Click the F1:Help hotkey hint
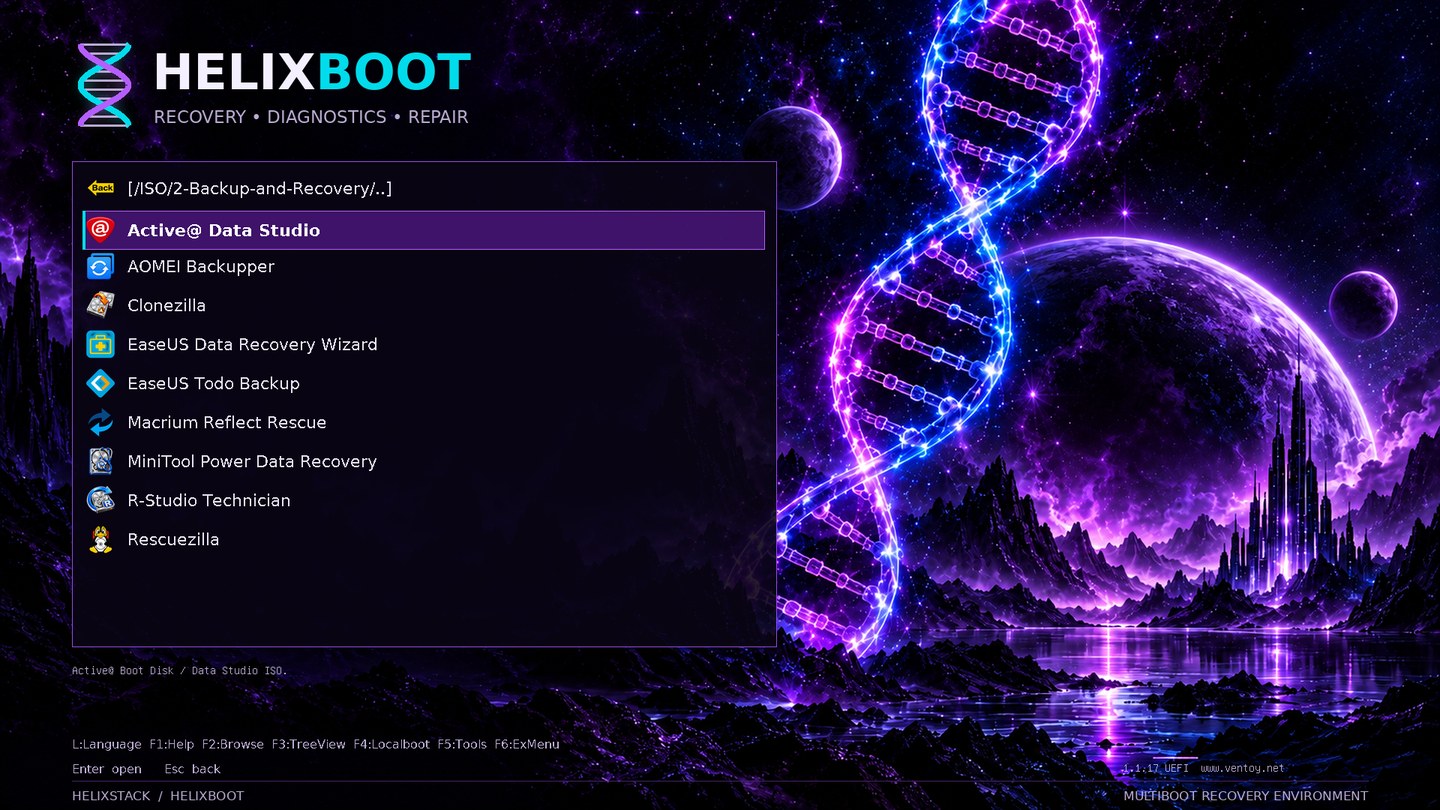Image resolution: width=1440 pixels, height=810 pixels. click(x=172, y=744)
